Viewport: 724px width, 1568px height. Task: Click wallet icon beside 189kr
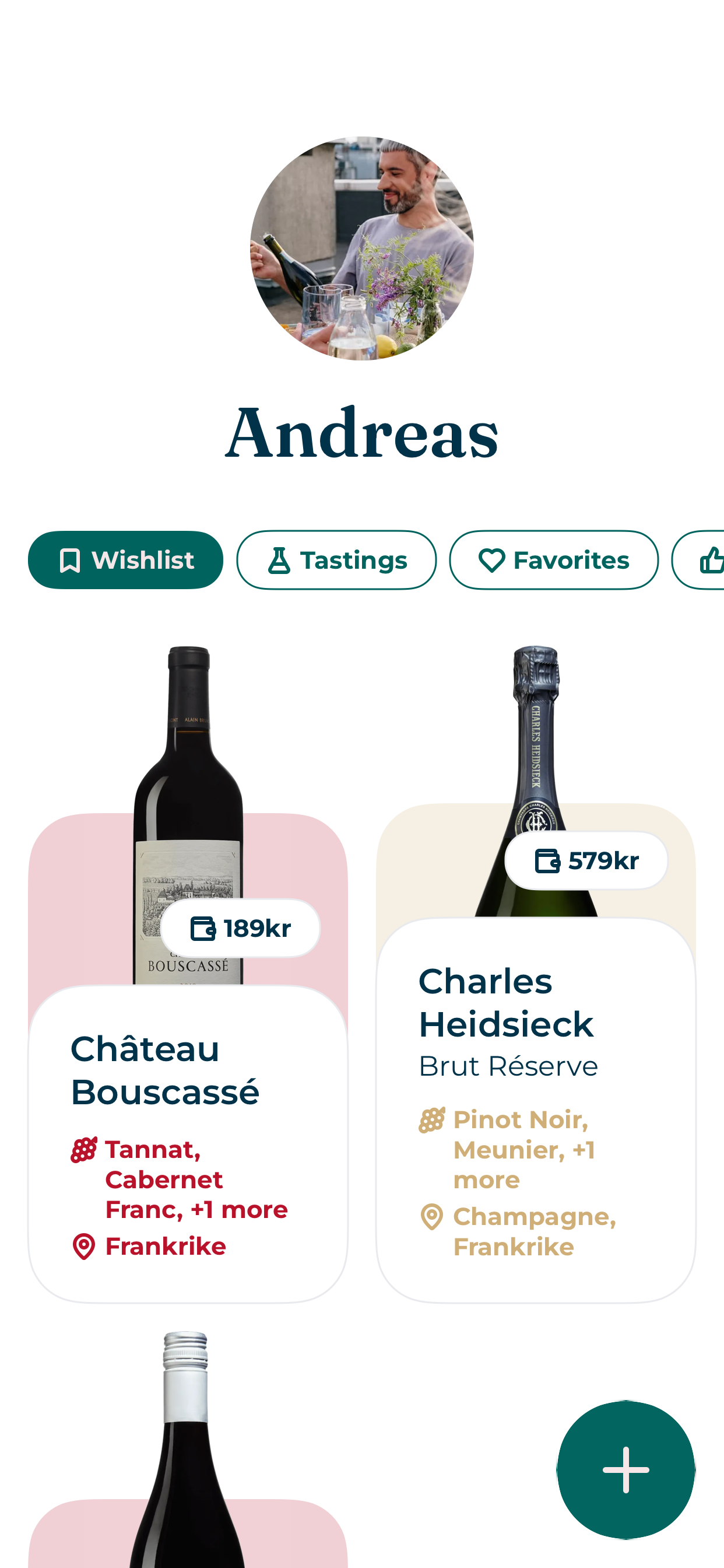click(203, 929)
